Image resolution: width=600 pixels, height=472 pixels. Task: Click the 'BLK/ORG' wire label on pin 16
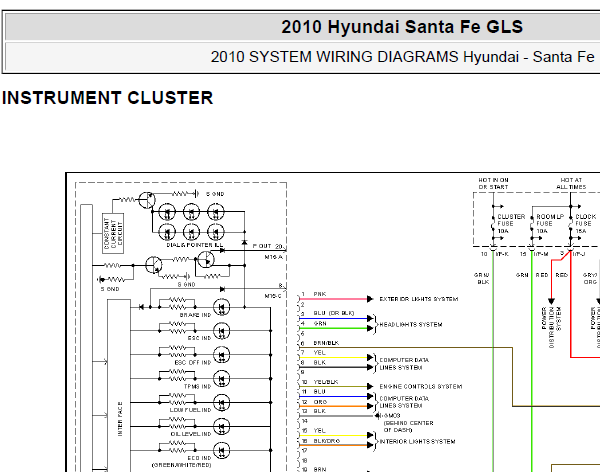[x=326, y=441]
